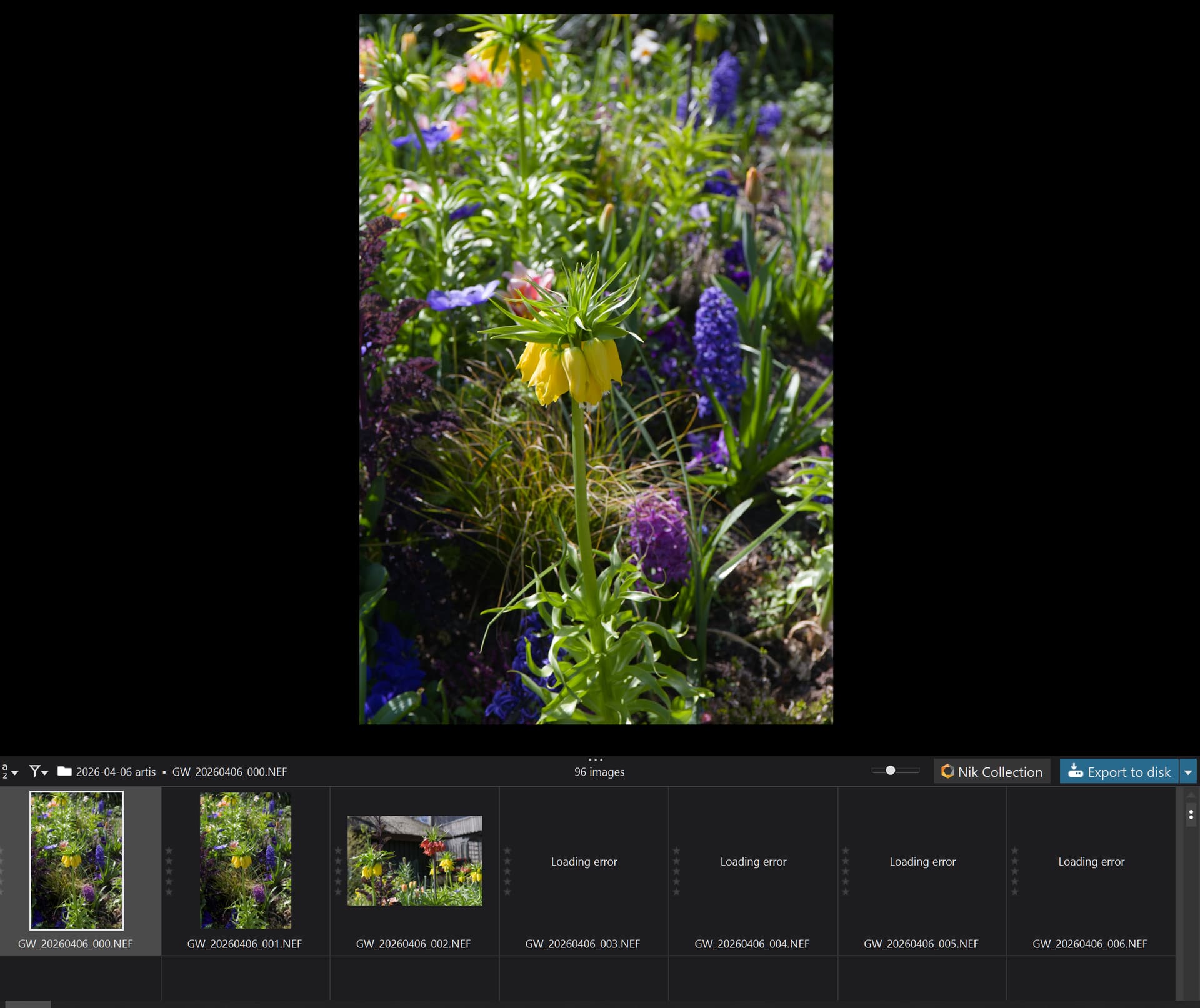The width and height of the screenshot is (1200, 1008).
Task: Click the bottom star on GW_20260406_003.NEF
Action: 507,892
